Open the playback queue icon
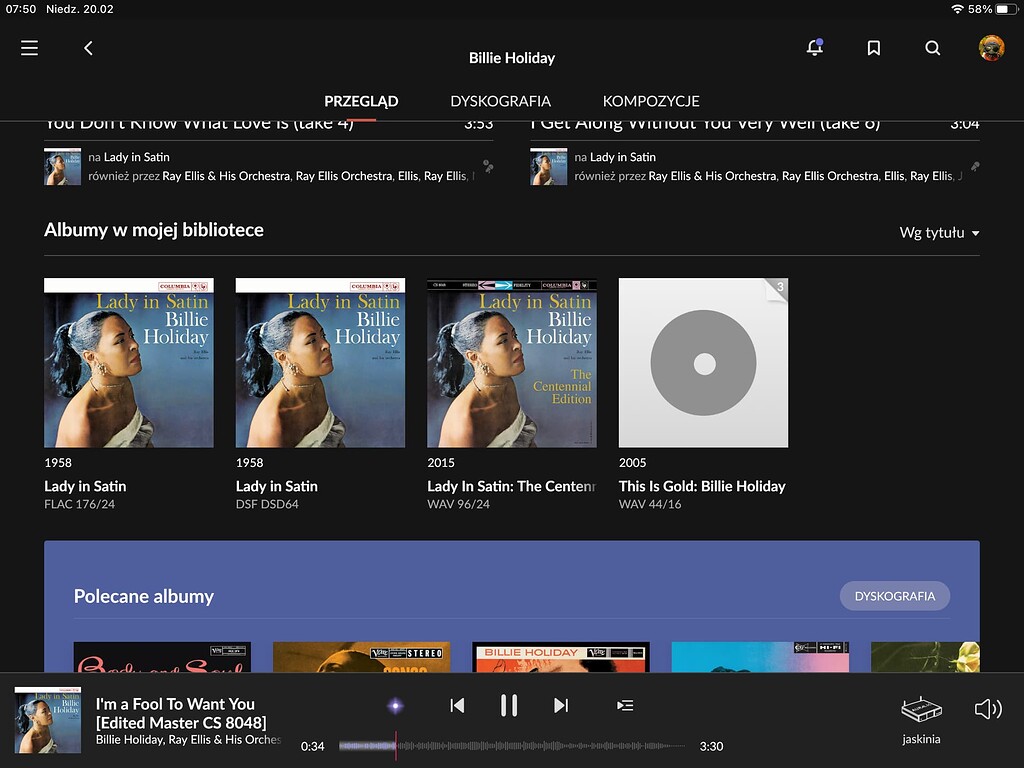The image size is (1024, 768). coord(625,706)
